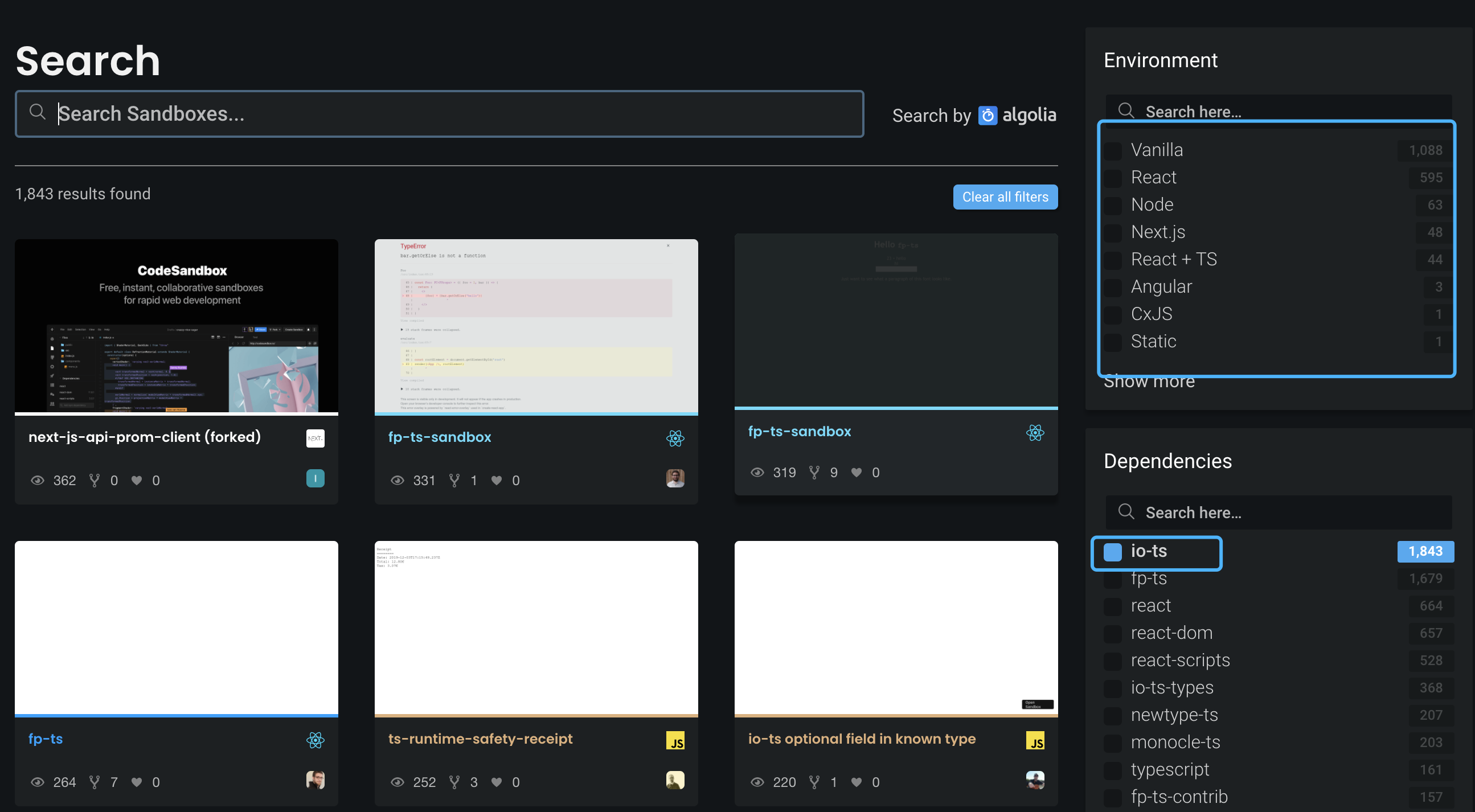This screenshot has width=1475, height=812.
Task: Open the CodeSandbox preview thumbnail
Action: [x=177, y=326]
